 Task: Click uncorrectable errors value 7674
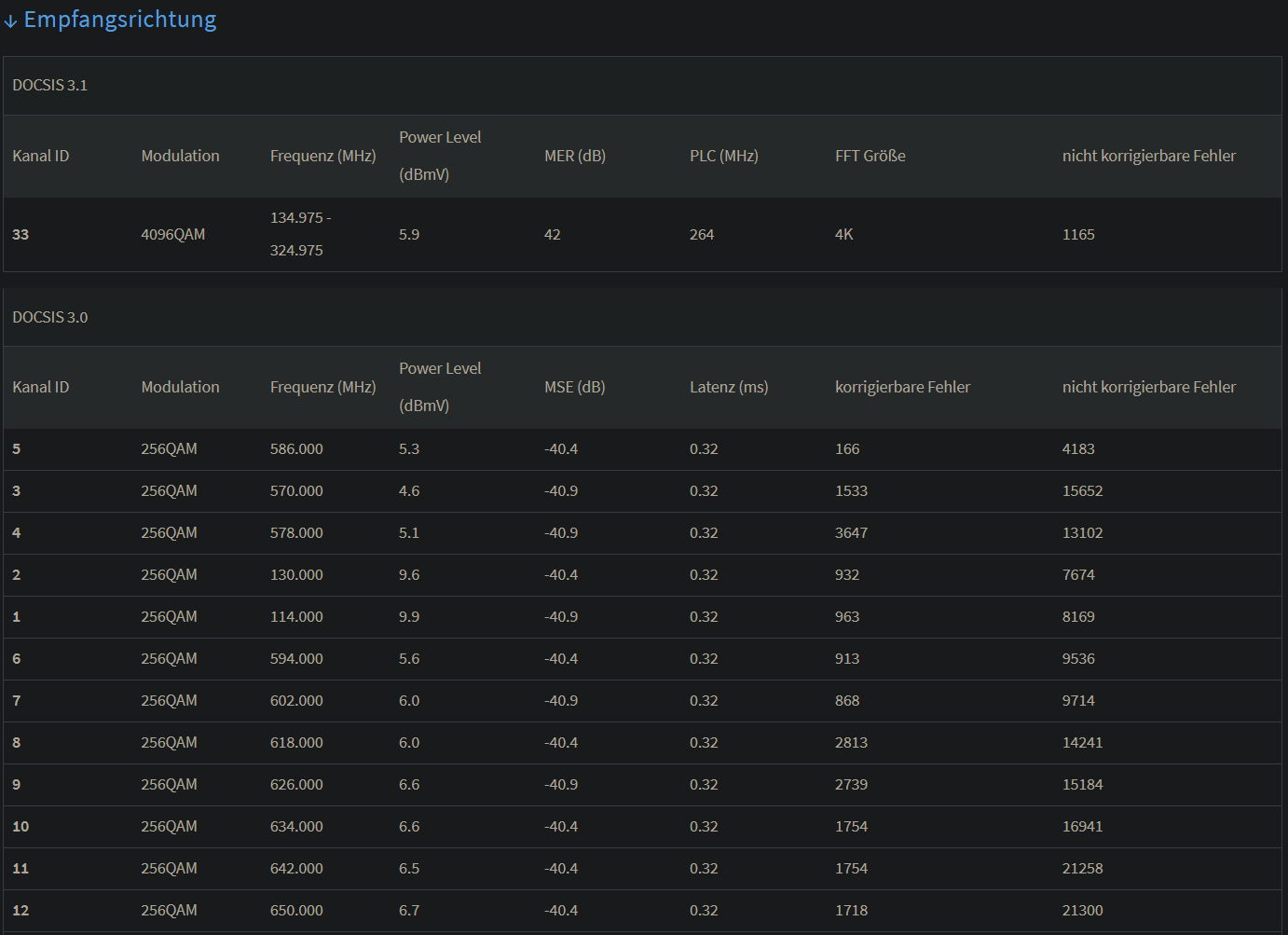click(1078, 574)
